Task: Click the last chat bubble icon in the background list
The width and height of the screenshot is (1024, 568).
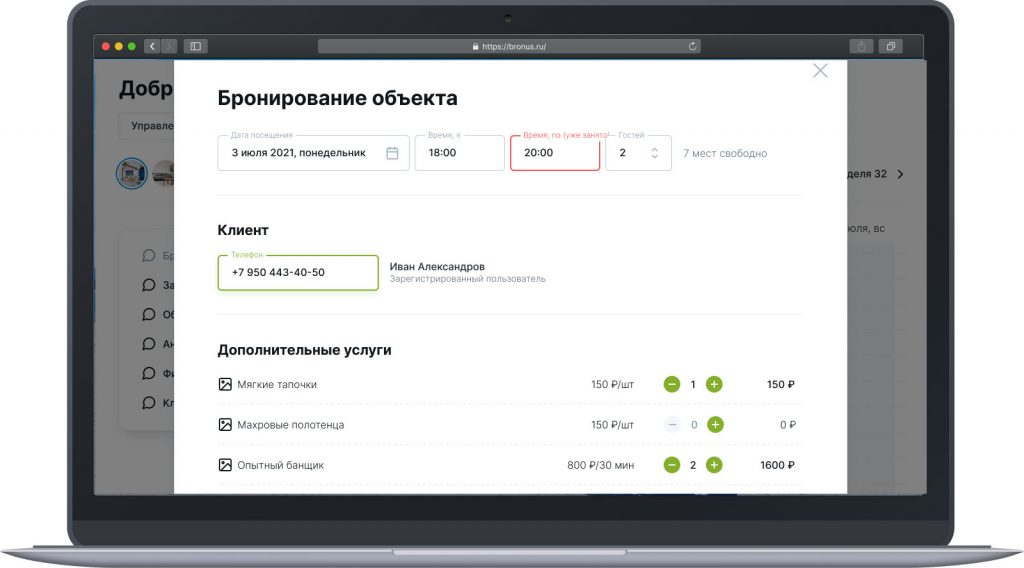Action: 149,402
